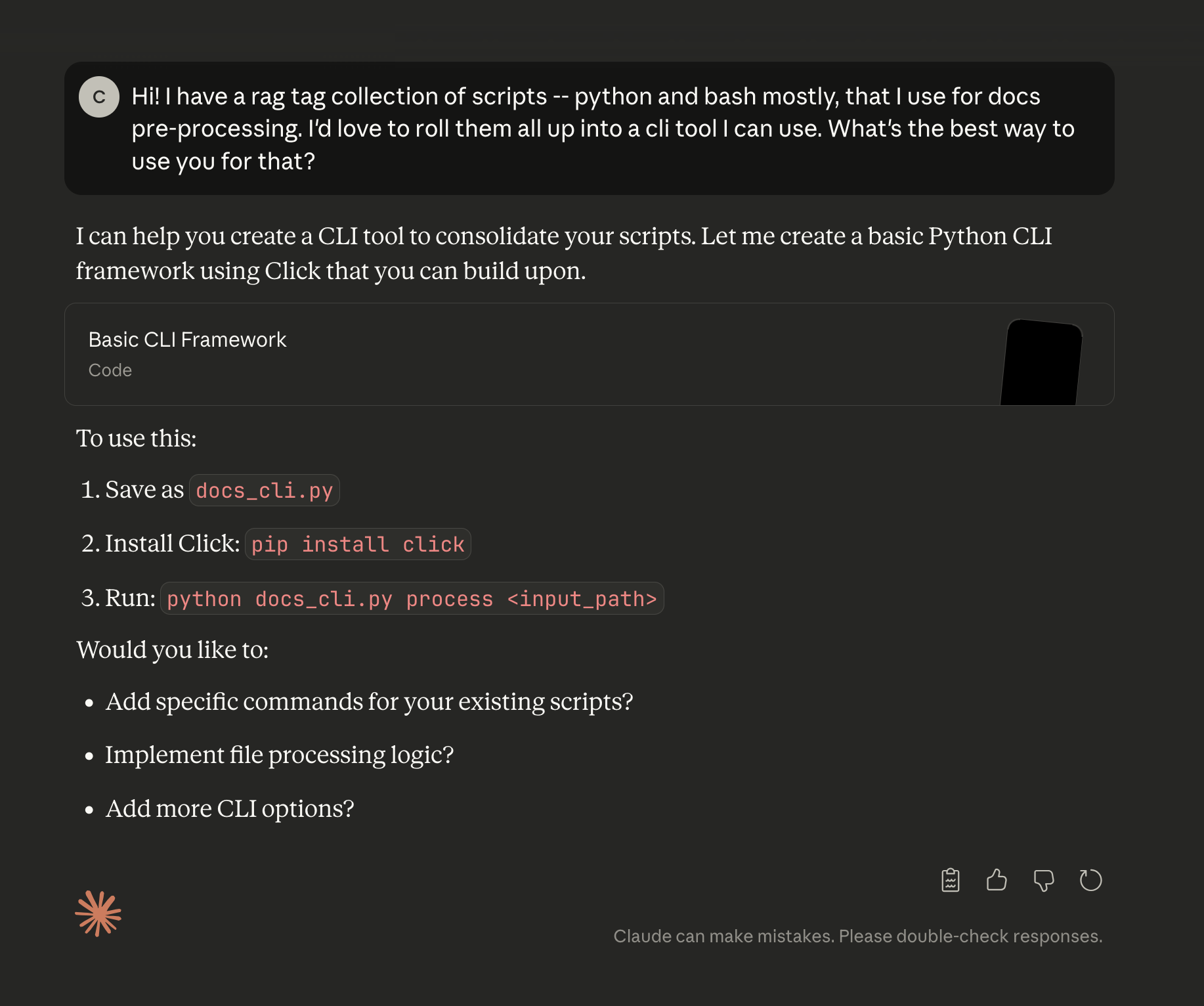This screenshot has height=1006, width=1204.
Task: Select the python docs_cli.py process command
Action: coord(412,598)
